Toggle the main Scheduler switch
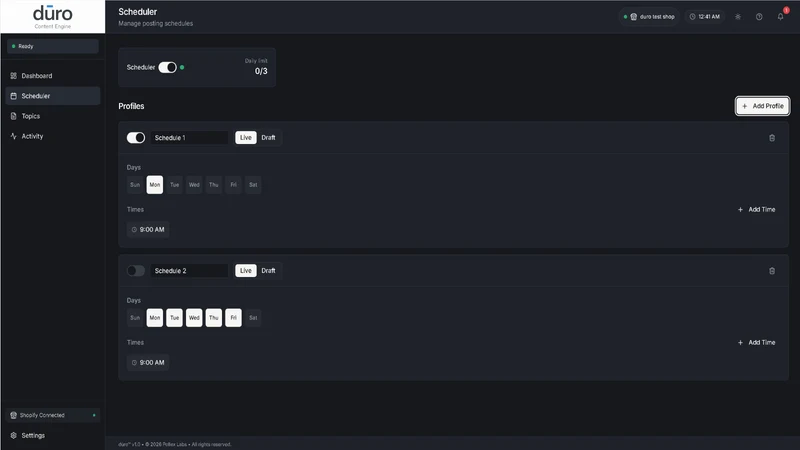800x450 pixels. click(167, 67)
